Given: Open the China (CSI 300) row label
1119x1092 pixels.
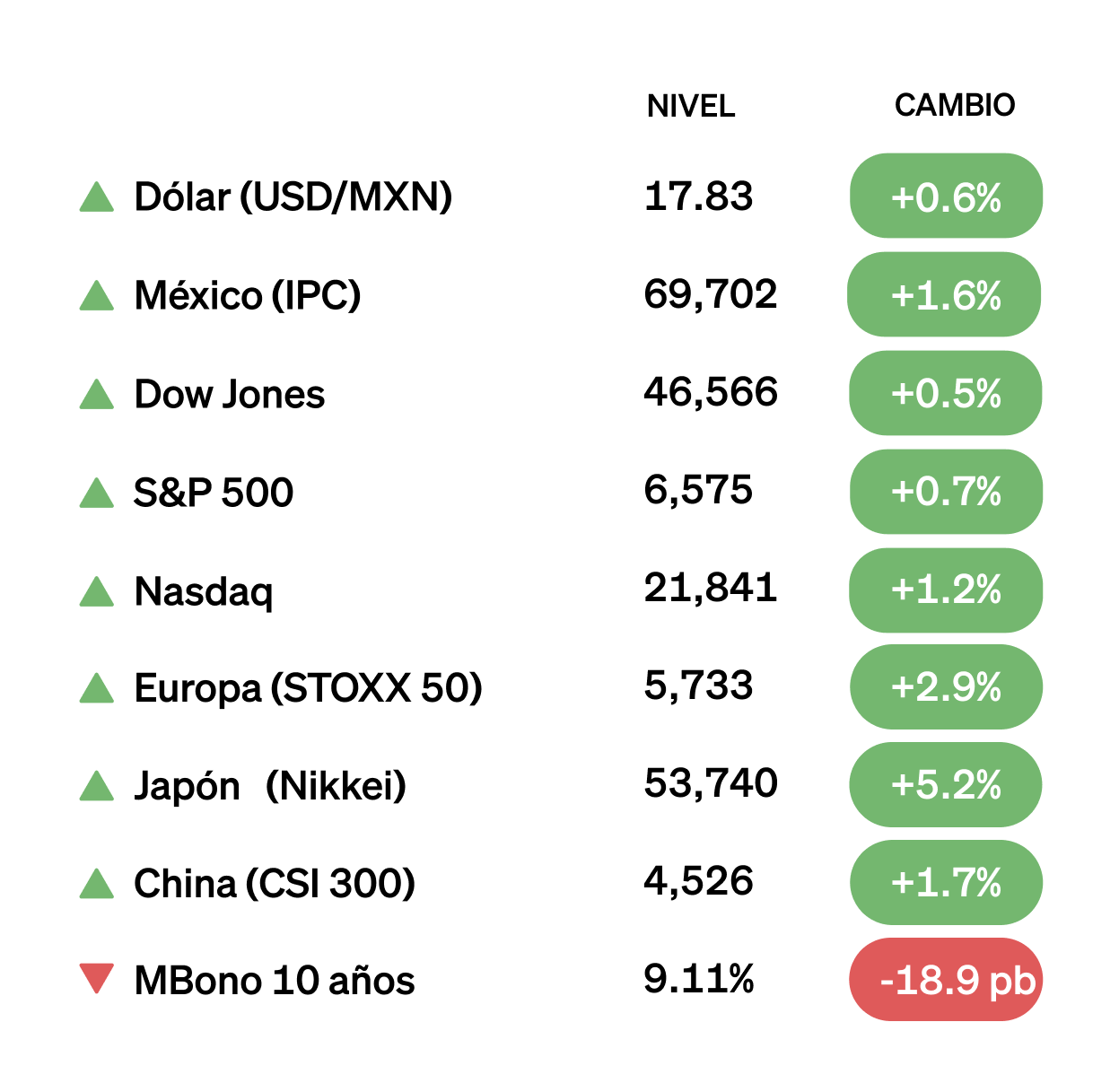Looking at the screenshot, I should tap(275, 884).
